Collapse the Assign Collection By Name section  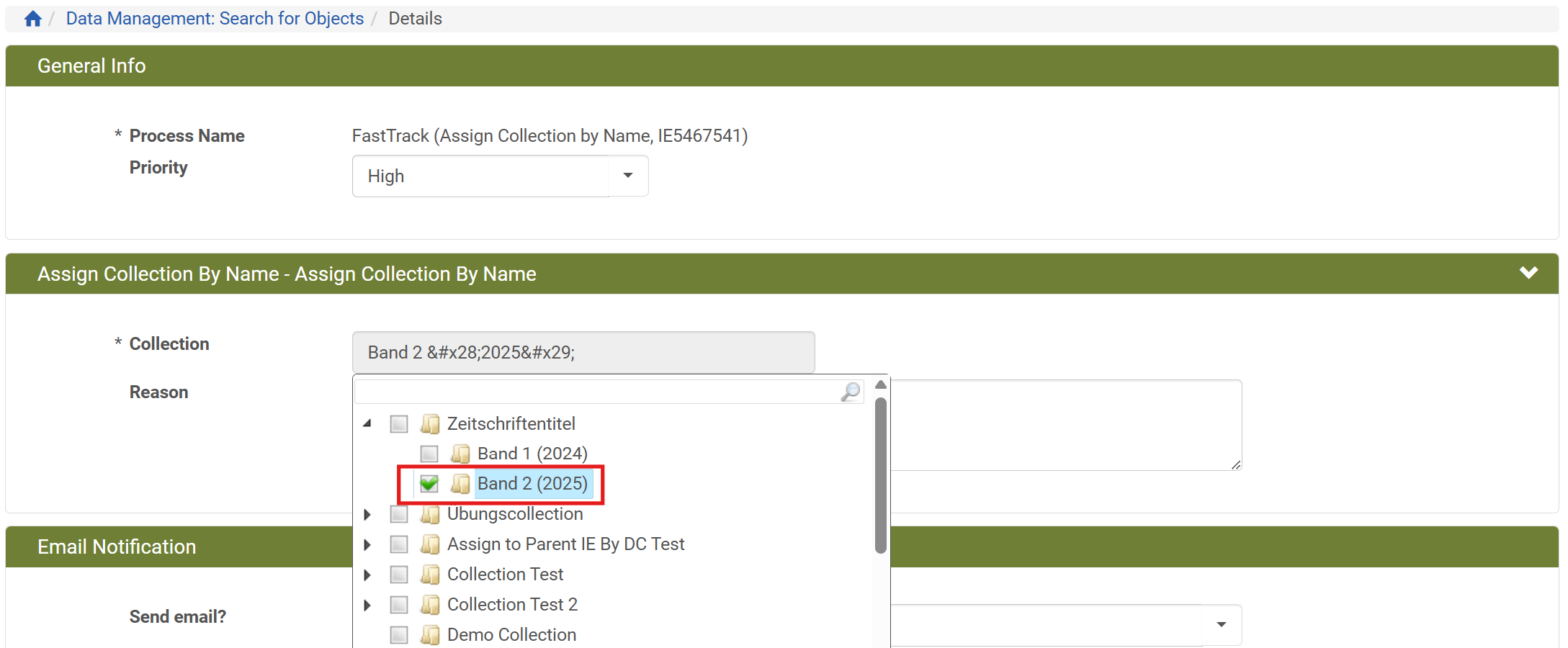[1528, 274]
